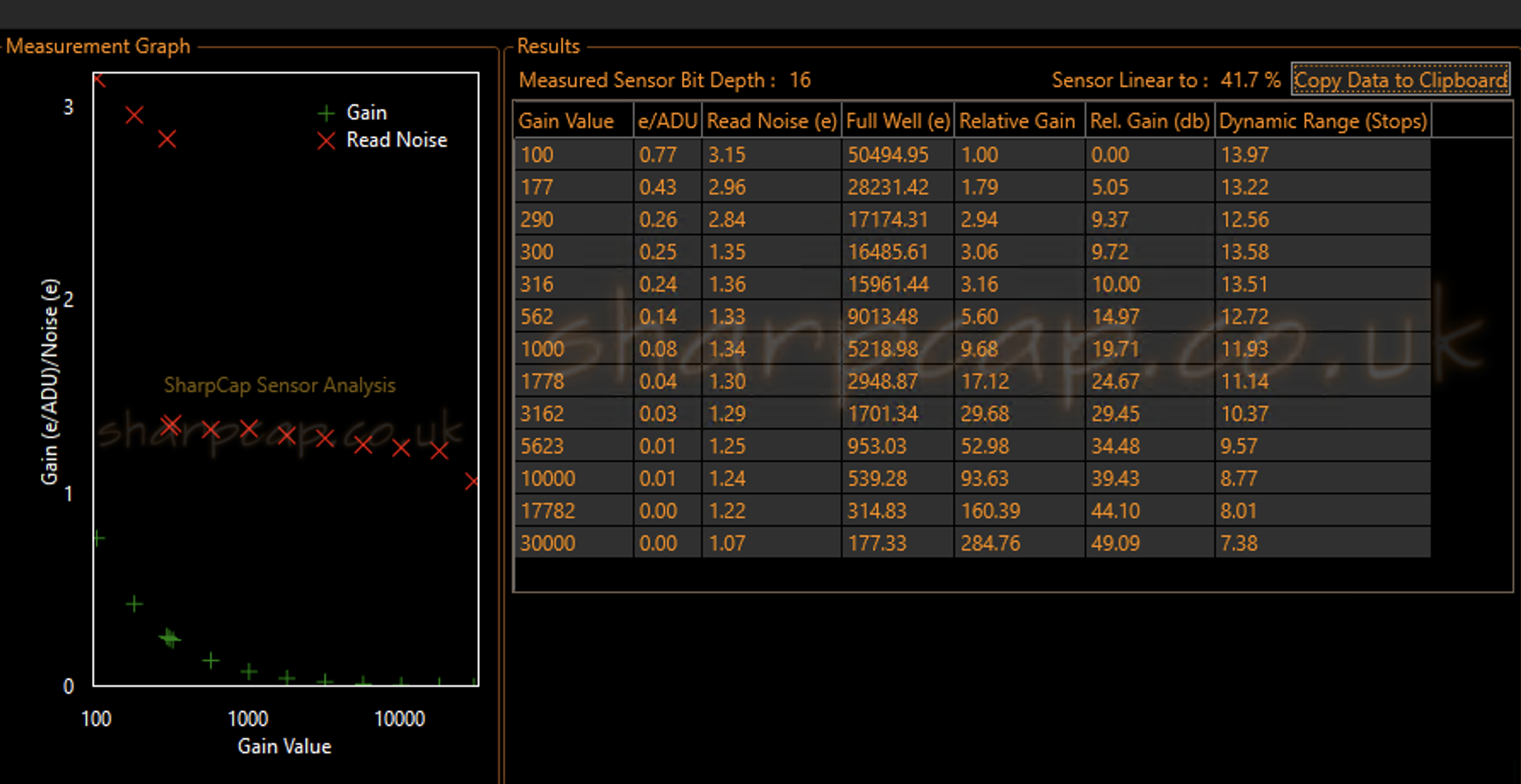Click full well value 16485.61
The height and width of the screenshot is (784, 1521).
898,251
